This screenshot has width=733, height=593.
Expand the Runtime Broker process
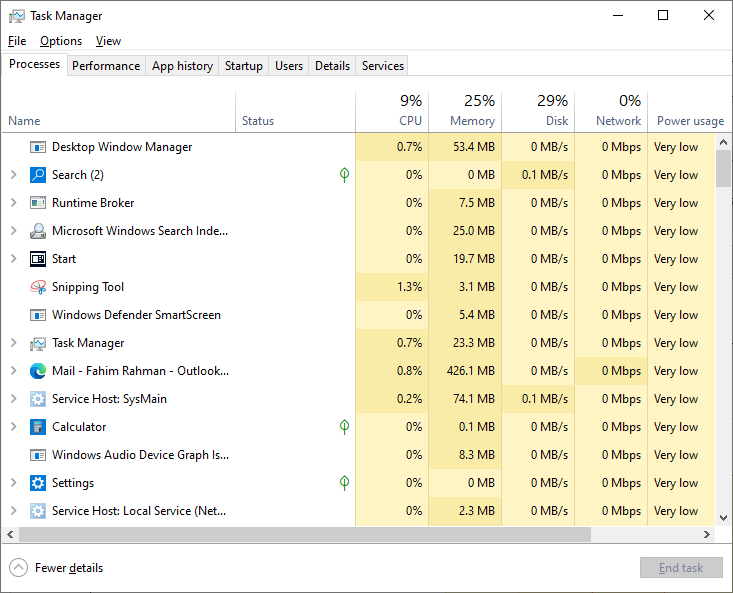tap(13, 203)
